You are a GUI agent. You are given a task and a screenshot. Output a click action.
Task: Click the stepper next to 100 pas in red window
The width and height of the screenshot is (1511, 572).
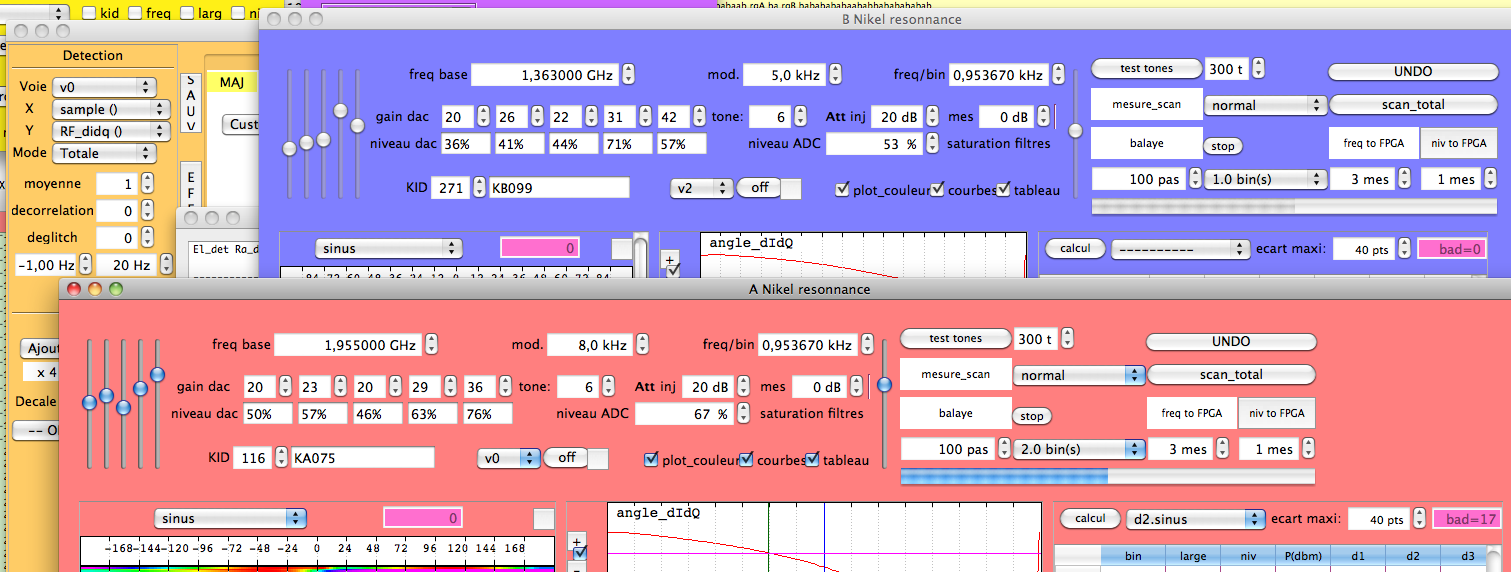(1003, 450)
